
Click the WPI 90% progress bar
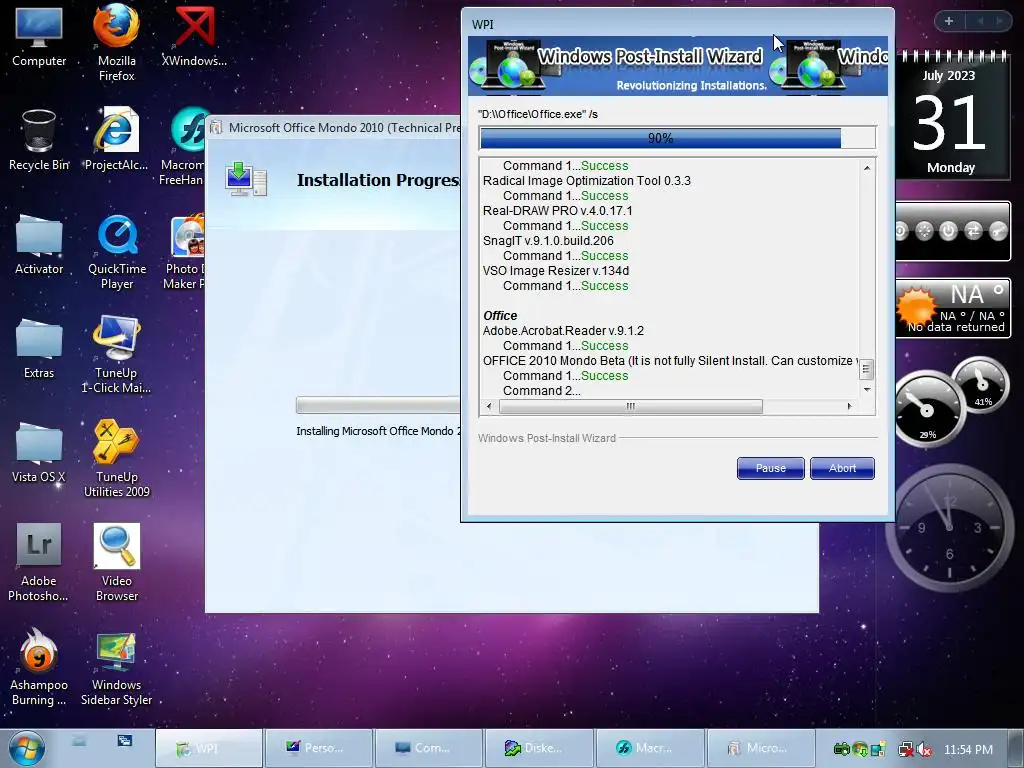pos(677,138)
